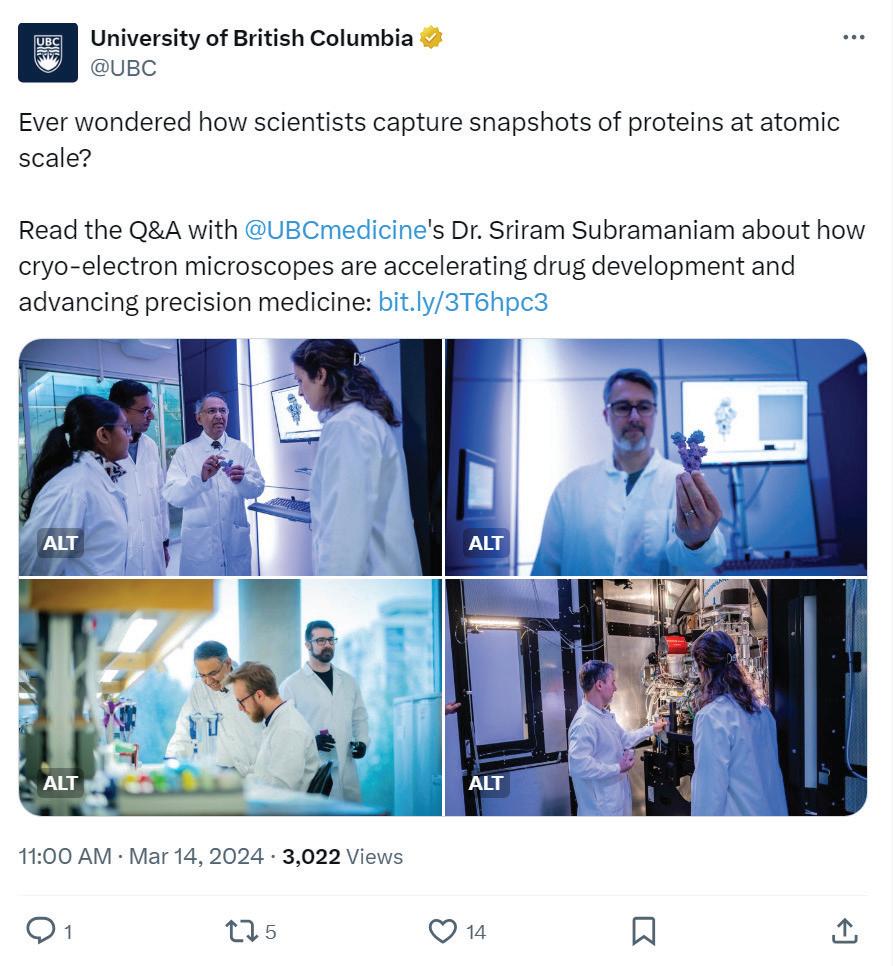893x966 pixels.
Task: Click University of British Columbia display name
Action: coord(251,38)
